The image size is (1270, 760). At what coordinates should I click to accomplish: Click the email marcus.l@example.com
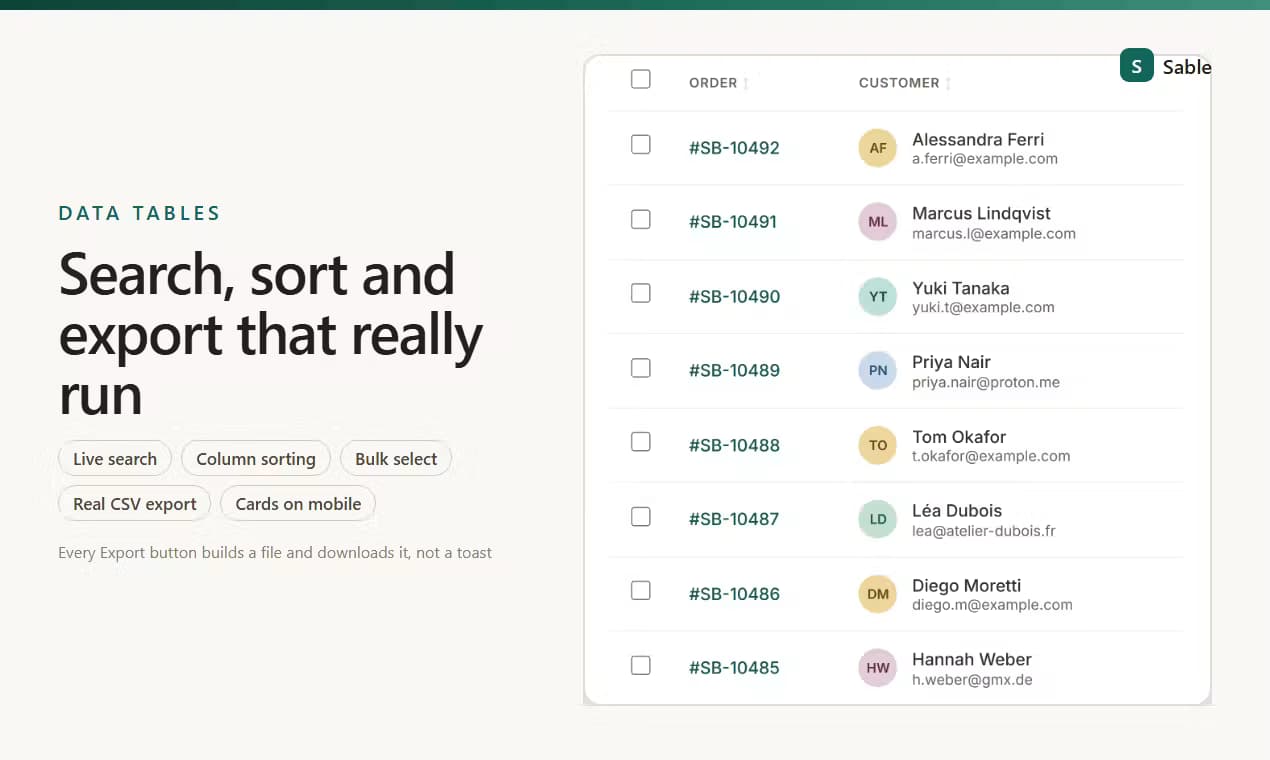tap(994, 234)
